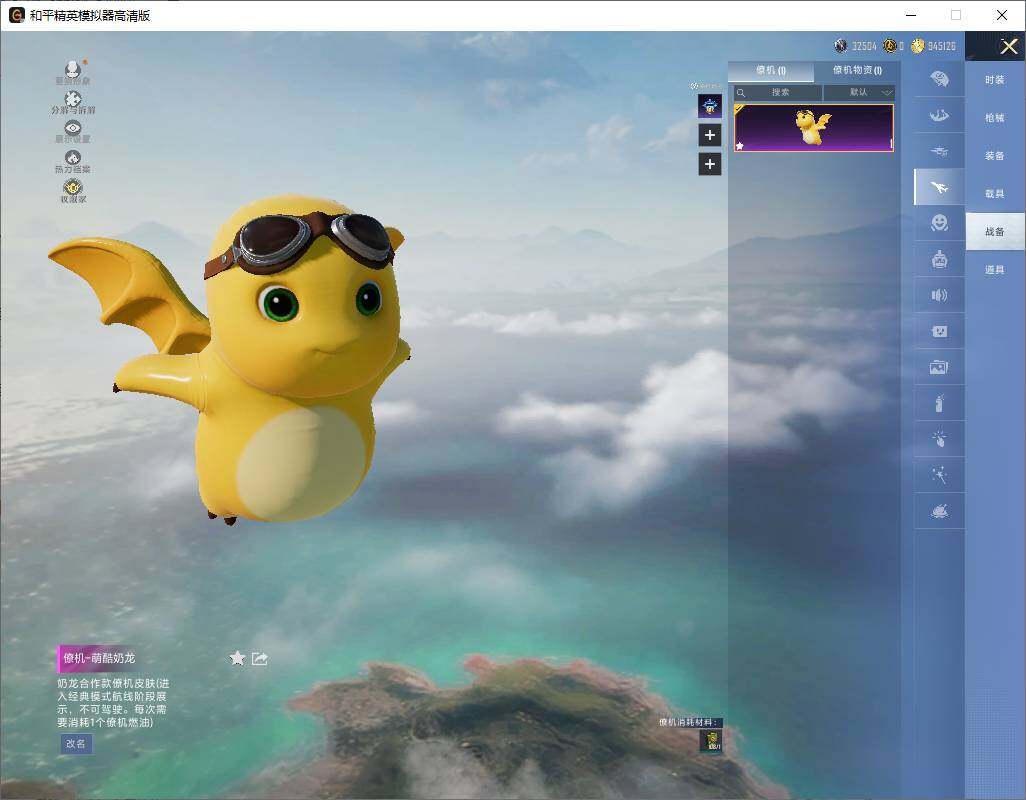Open the hand tap sparkle category icon
1026x800 pixels.
click(939, 439)
